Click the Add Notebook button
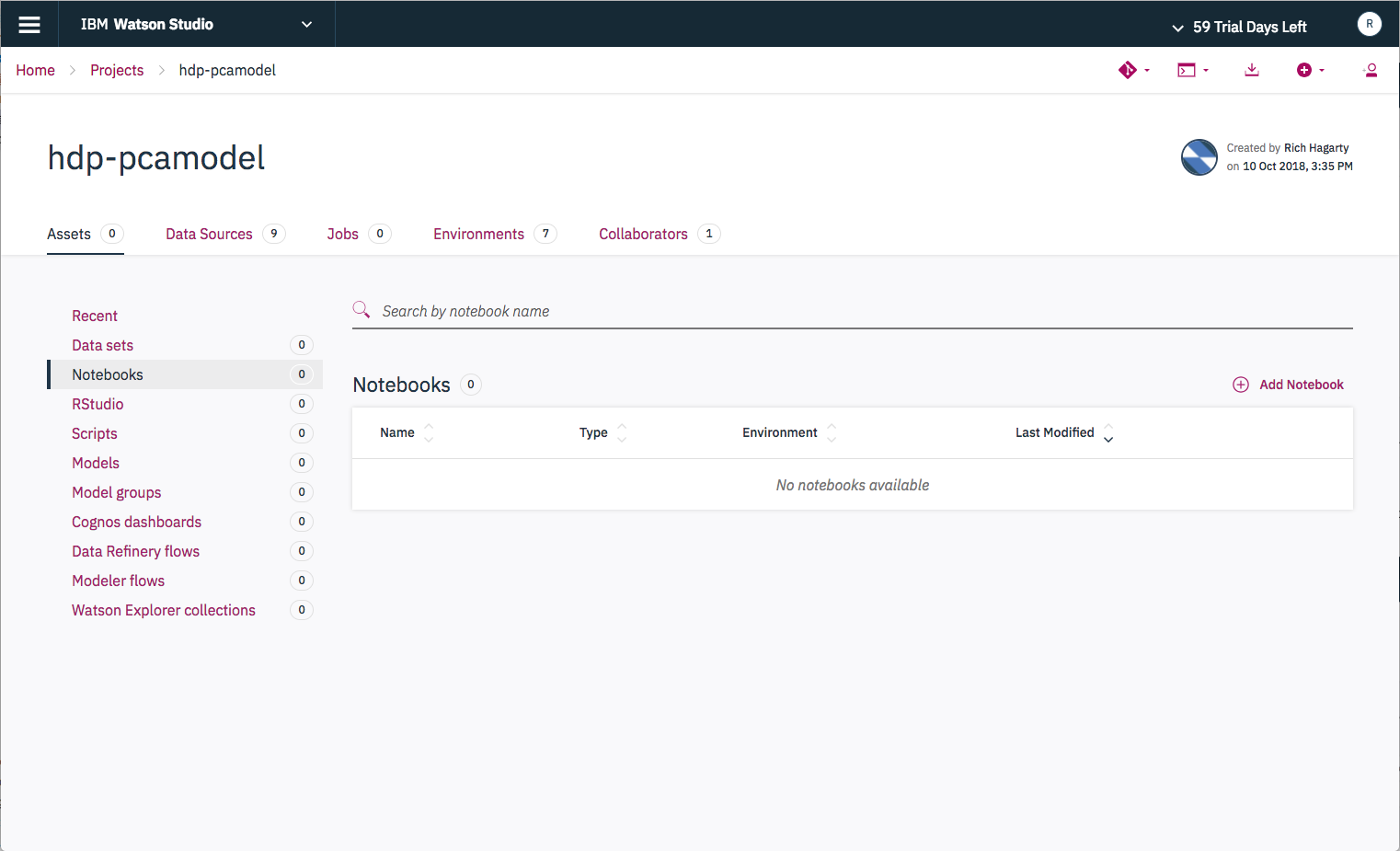This screenshot has width=1400, height=851. pos(1288,385)
